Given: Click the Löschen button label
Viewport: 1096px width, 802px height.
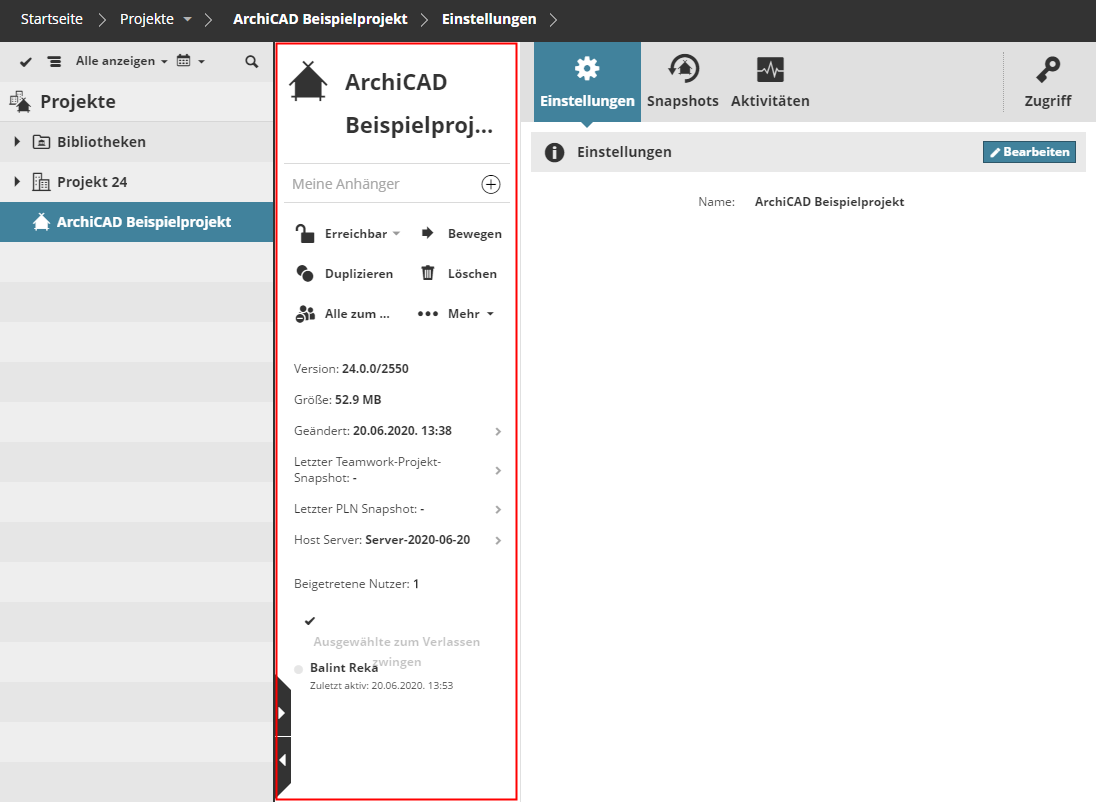Looking at the screenshot, I should tap(473, 273).
